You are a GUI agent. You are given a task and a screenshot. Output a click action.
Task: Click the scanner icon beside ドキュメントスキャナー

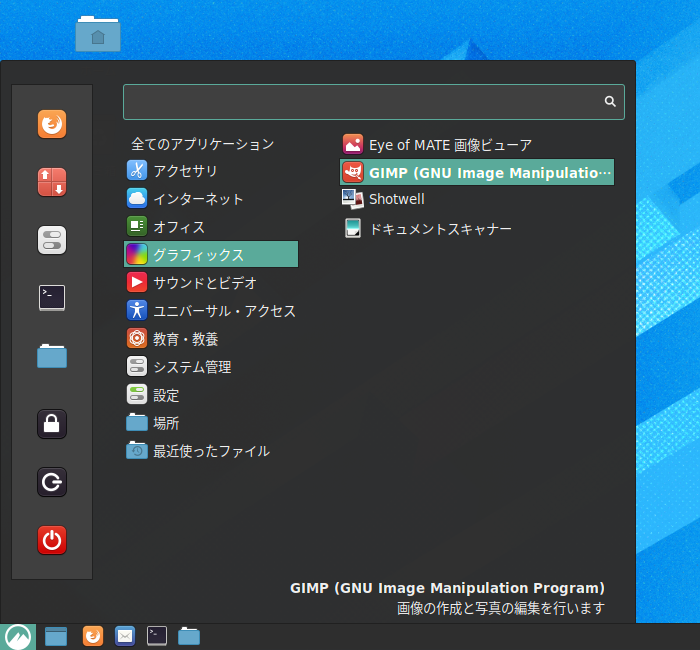(353, 228)
